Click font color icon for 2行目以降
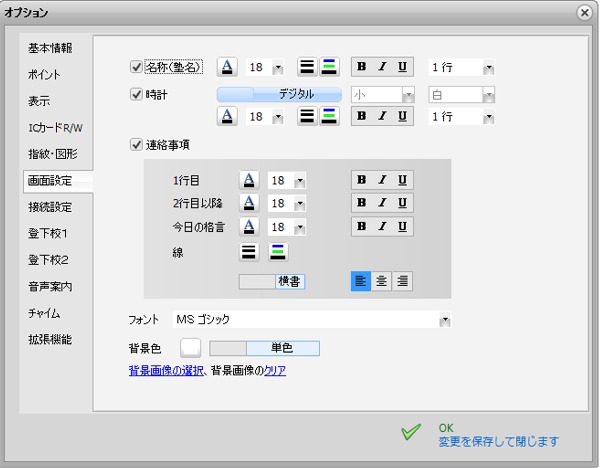 tap(249, 203)
